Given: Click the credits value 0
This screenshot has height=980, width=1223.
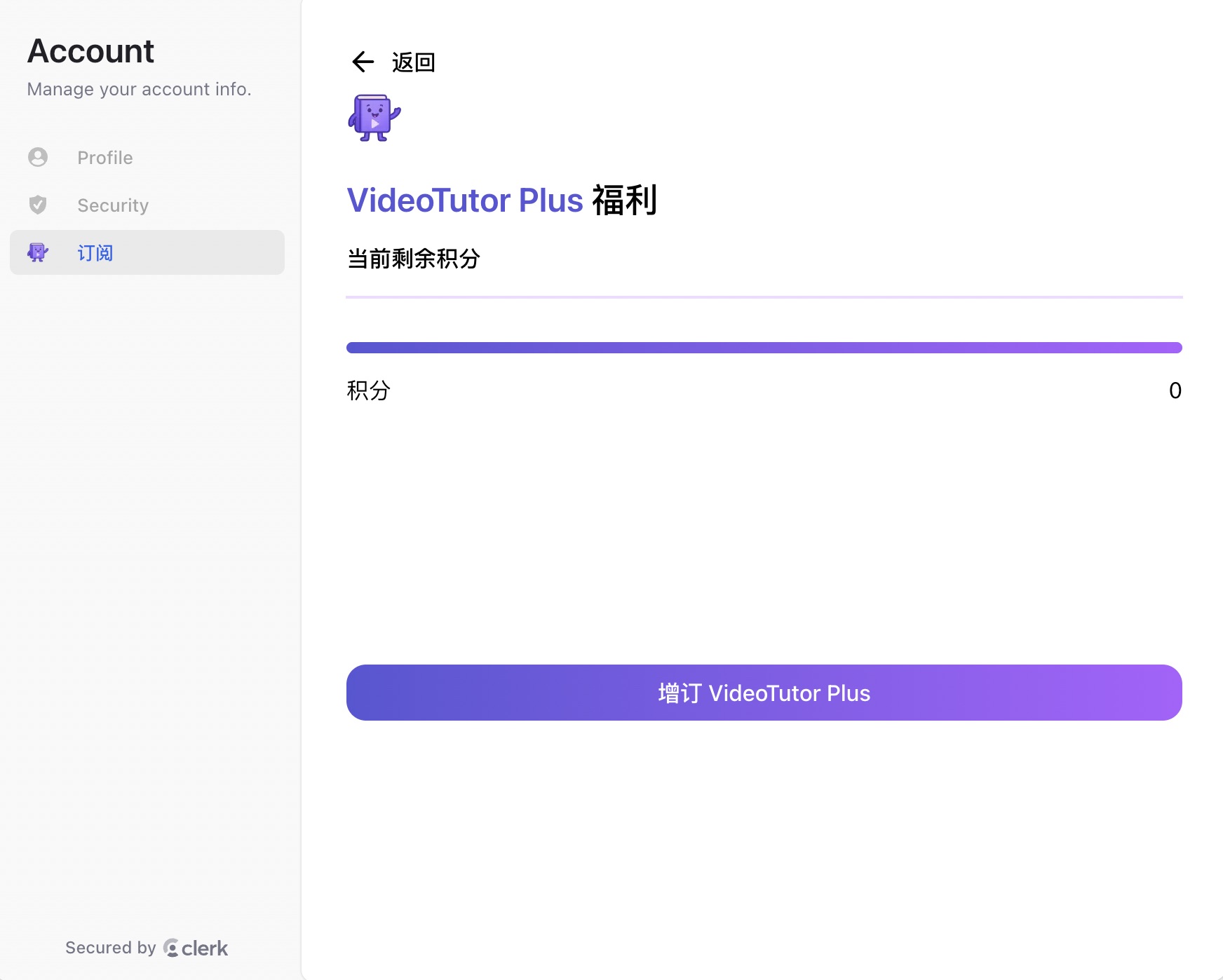Looking at the screenshot, I should point(1175,390).
